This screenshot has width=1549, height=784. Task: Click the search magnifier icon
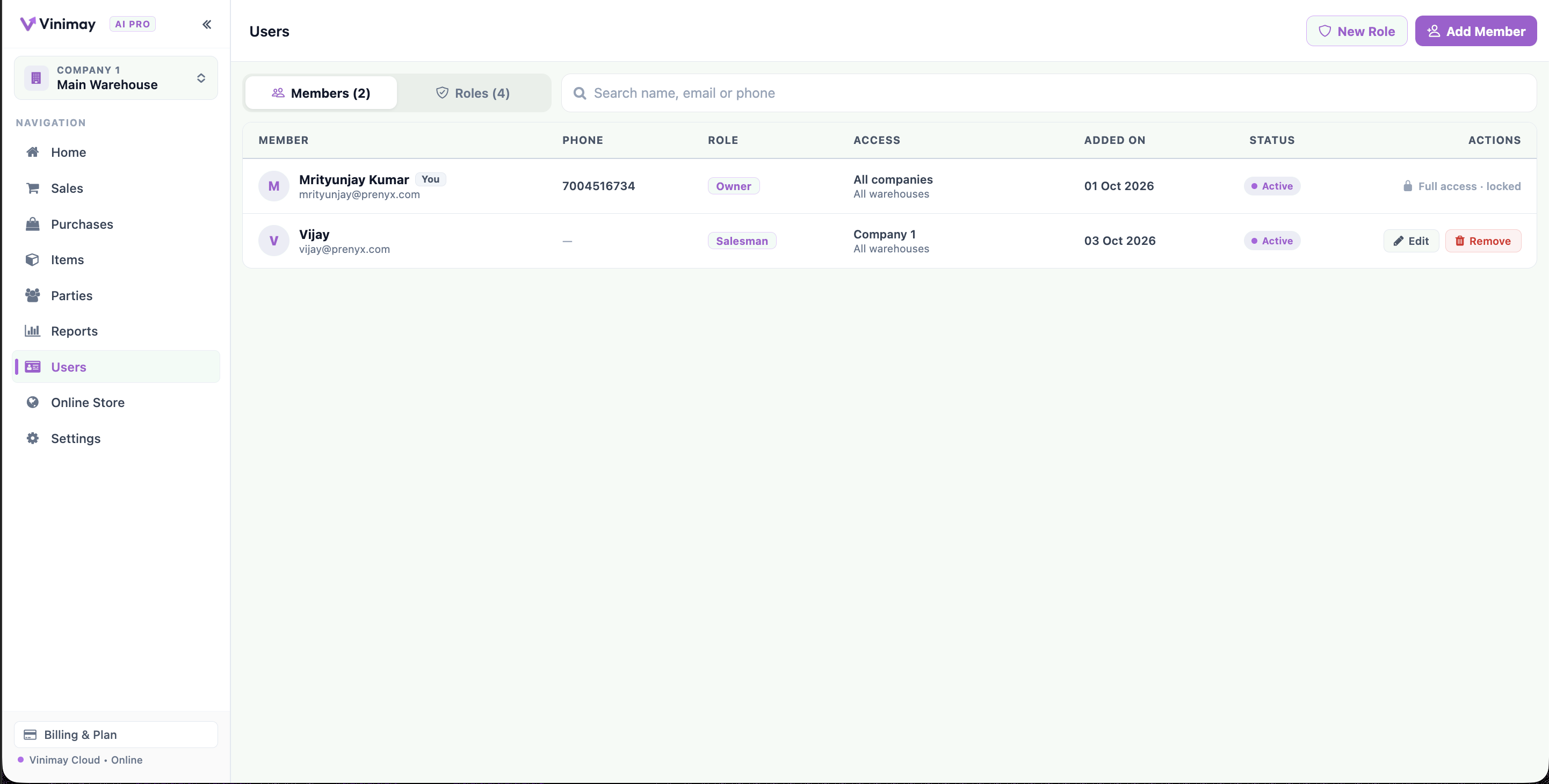(580, 93)
